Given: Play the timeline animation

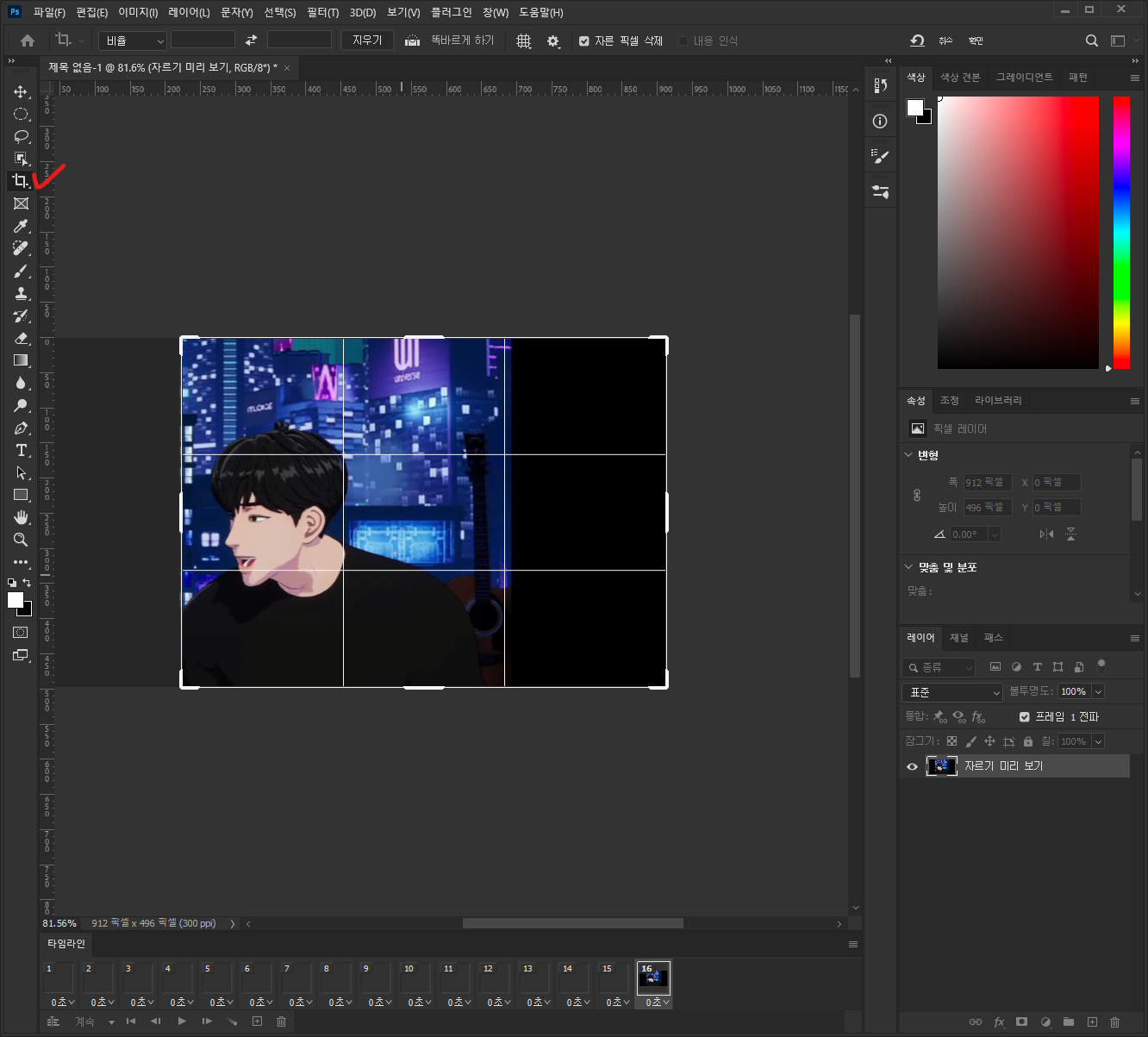Looking at the screenshot, I should coord(182,1021).
